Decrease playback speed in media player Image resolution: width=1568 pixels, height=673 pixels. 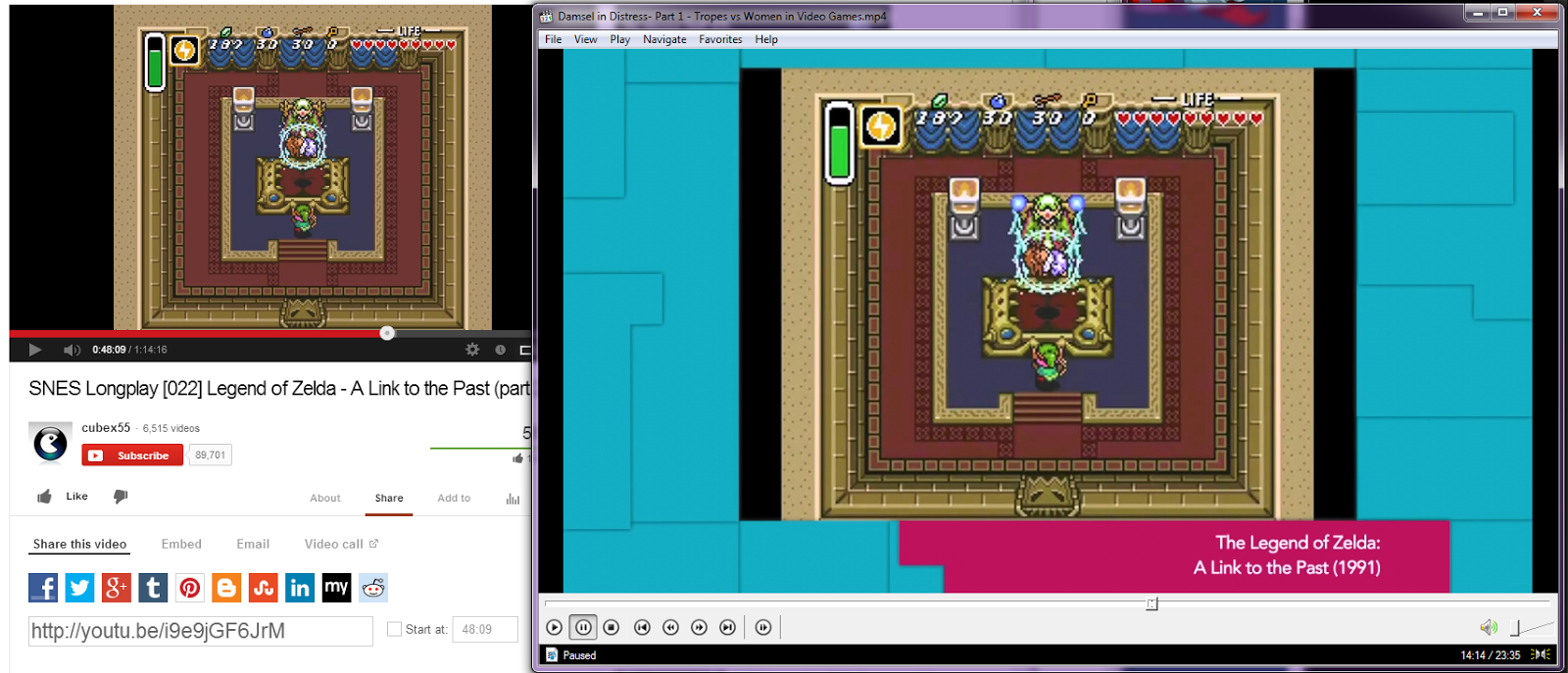670,627
